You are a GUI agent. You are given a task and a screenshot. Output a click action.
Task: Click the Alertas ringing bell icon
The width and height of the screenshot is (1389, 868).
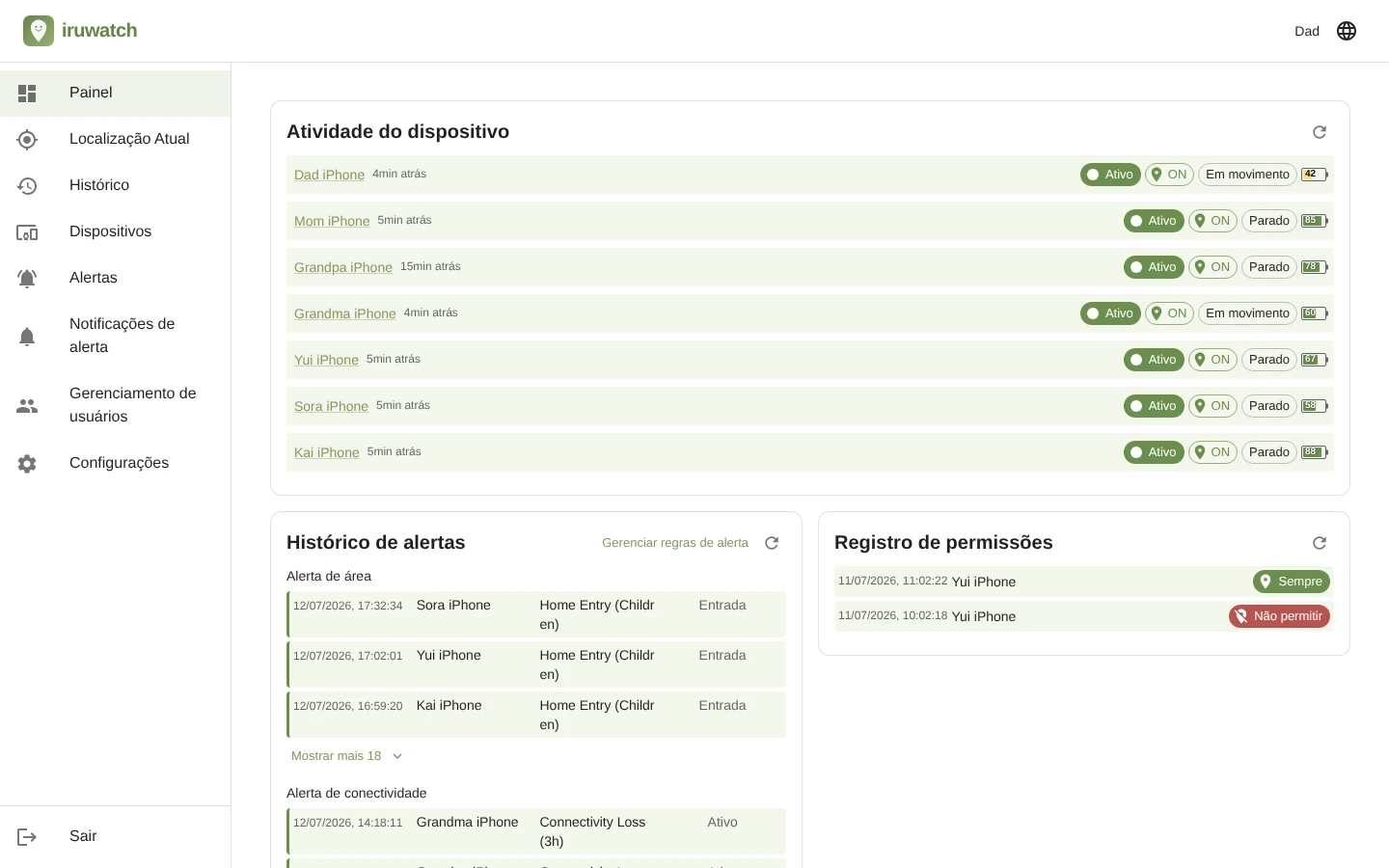pos(27,279)
